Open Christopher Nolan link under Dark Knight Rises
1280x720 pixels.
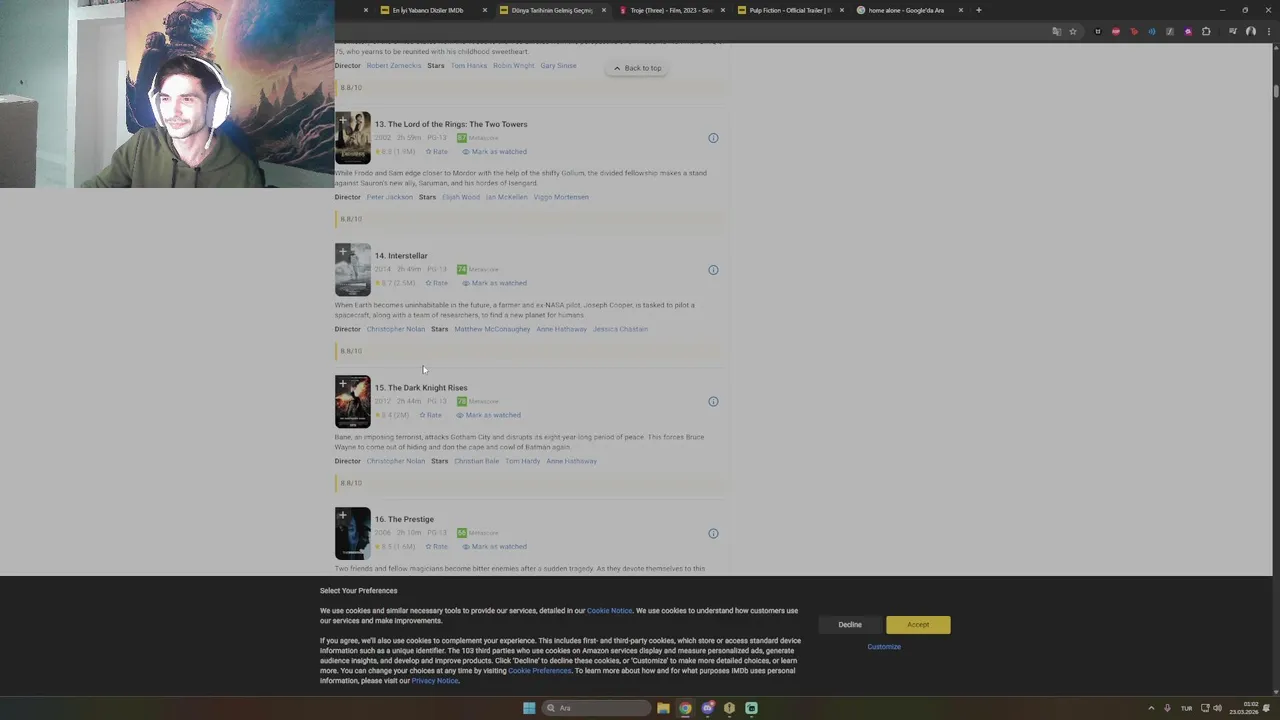tap(396, 461)
